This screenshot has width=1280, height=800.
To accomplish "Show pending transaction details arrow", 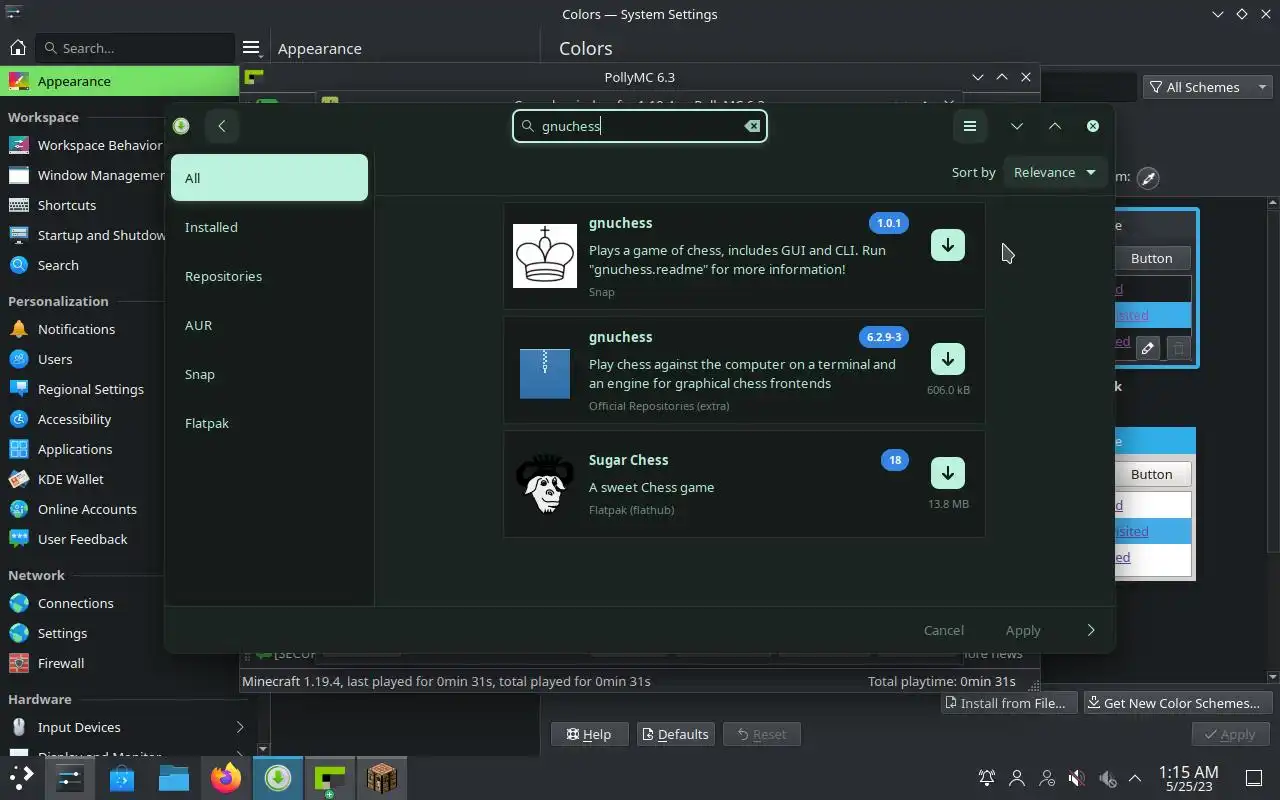I will (x=1091, y=630).
